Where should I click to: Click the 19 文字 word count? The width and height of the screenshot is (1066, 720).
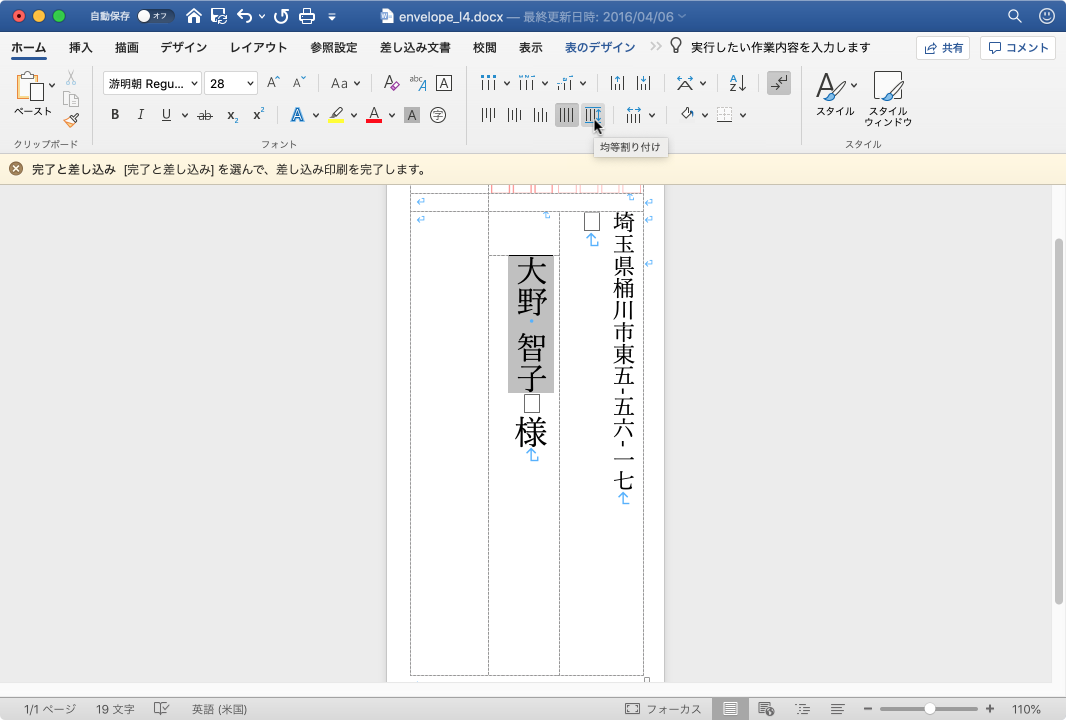click(115, 709)
